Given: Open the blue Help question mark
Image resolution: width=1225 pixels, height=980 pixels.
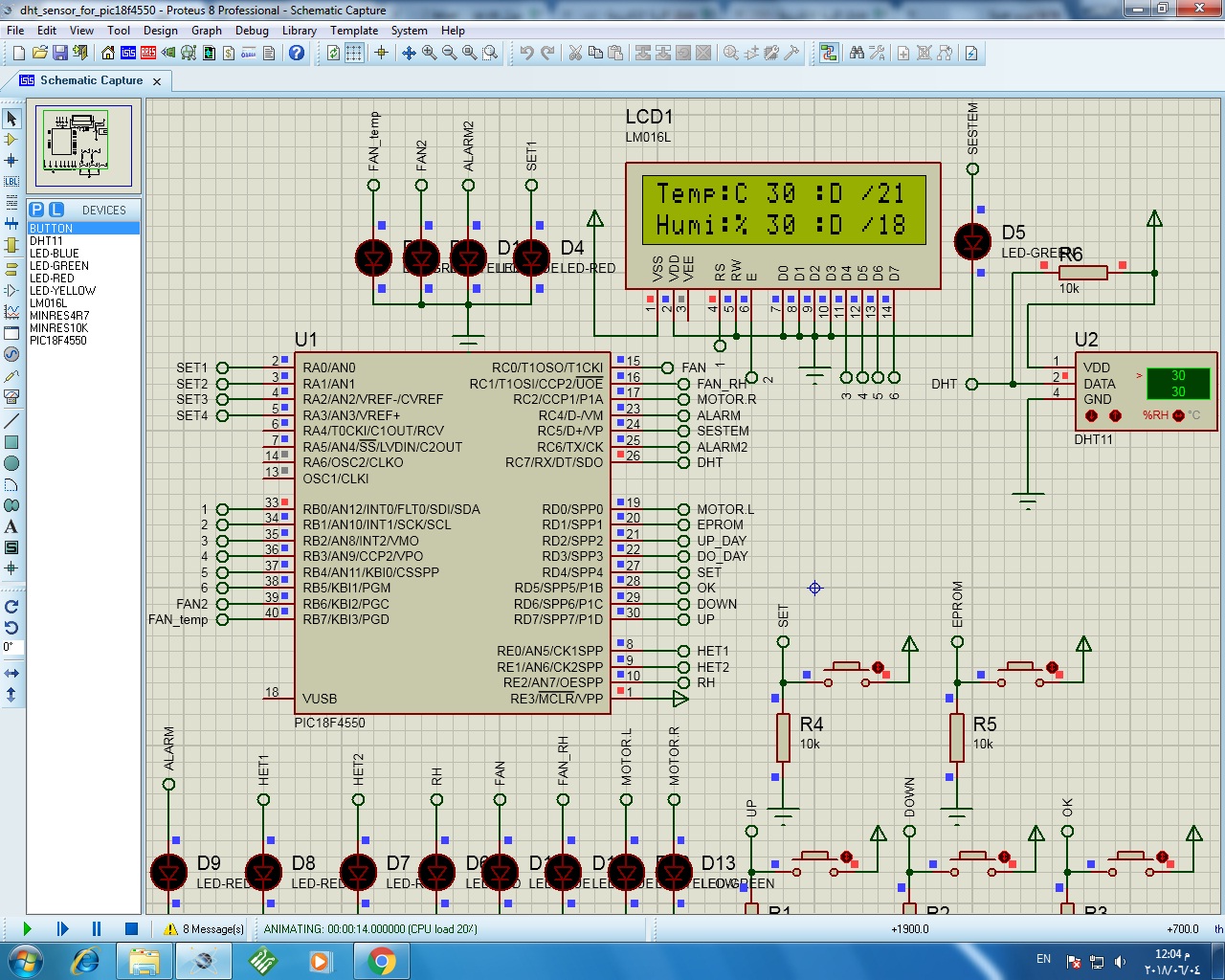Looking at the screenshot, I should [x=297, y=54].
